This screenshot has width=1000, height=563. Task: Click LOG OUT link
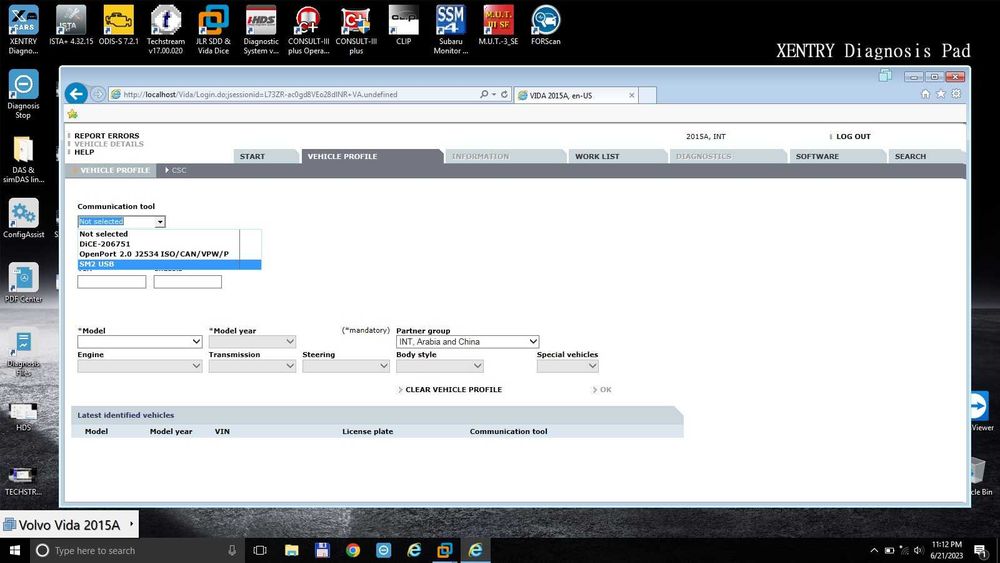pos(853,136)
